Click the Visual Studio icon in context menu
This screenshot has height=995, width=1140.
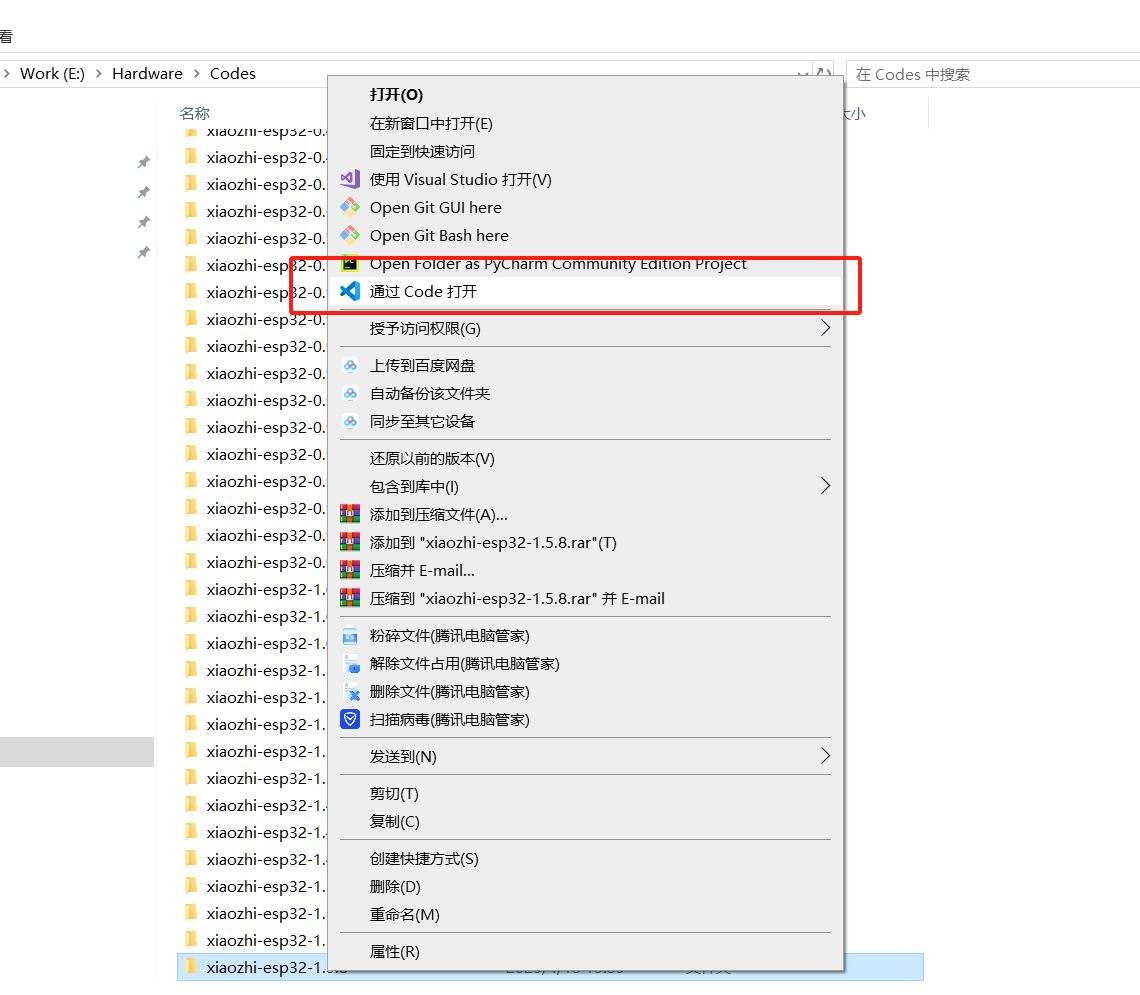(x=350, y=180)
